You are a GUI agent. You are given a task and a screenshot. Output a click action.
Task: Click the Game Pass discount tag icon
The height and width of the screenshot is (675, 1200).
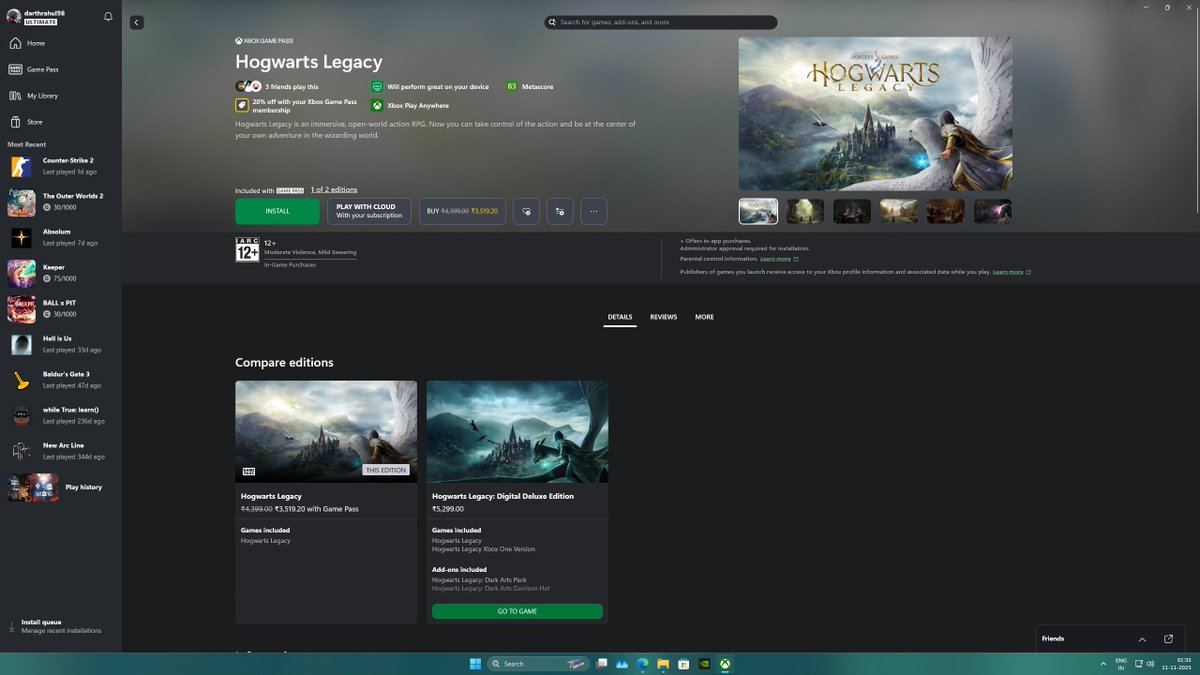tap(242, 105)
